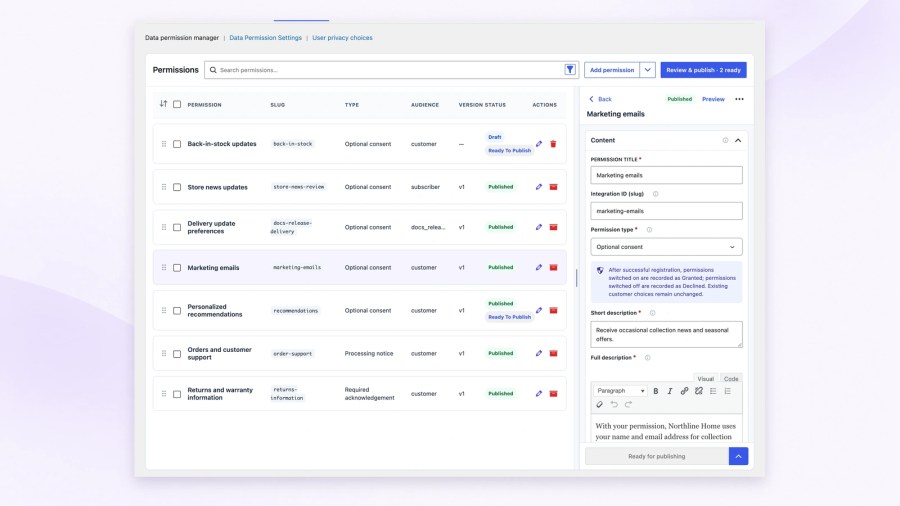Viewport: 900px width, 506px height.
Task: Show info icon in Content section header
Action: tap(726, 141)
